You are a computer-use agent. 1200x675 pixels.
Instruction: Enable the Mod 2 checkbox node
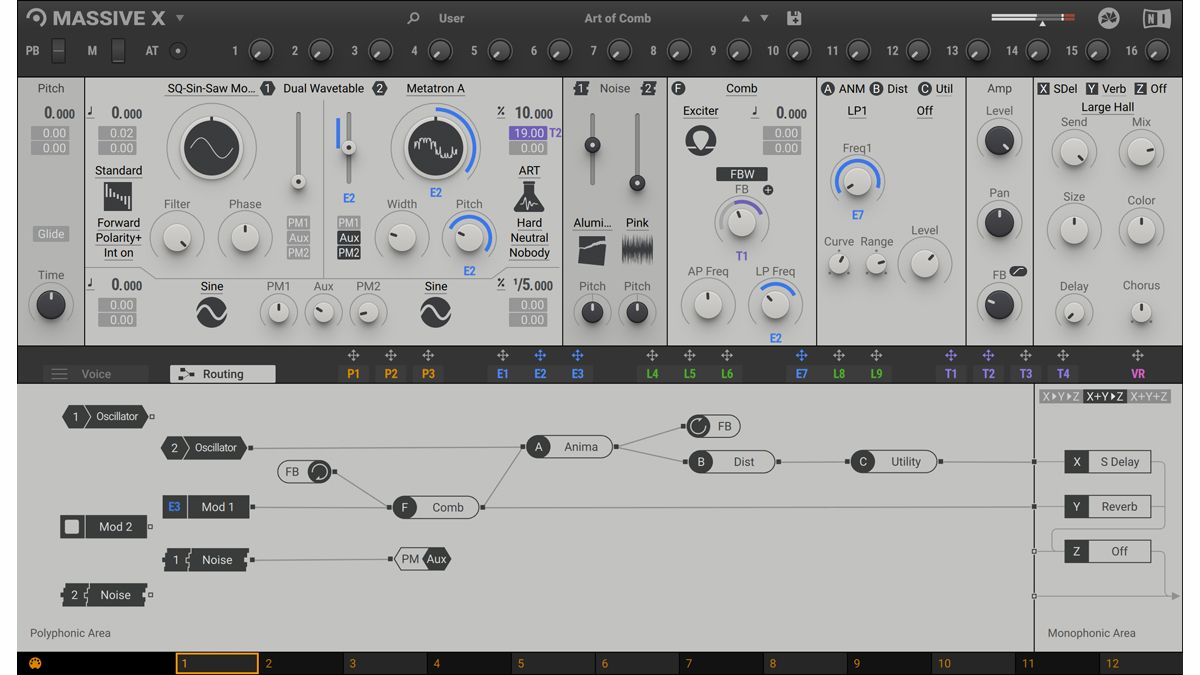click(x=71, y=527)
